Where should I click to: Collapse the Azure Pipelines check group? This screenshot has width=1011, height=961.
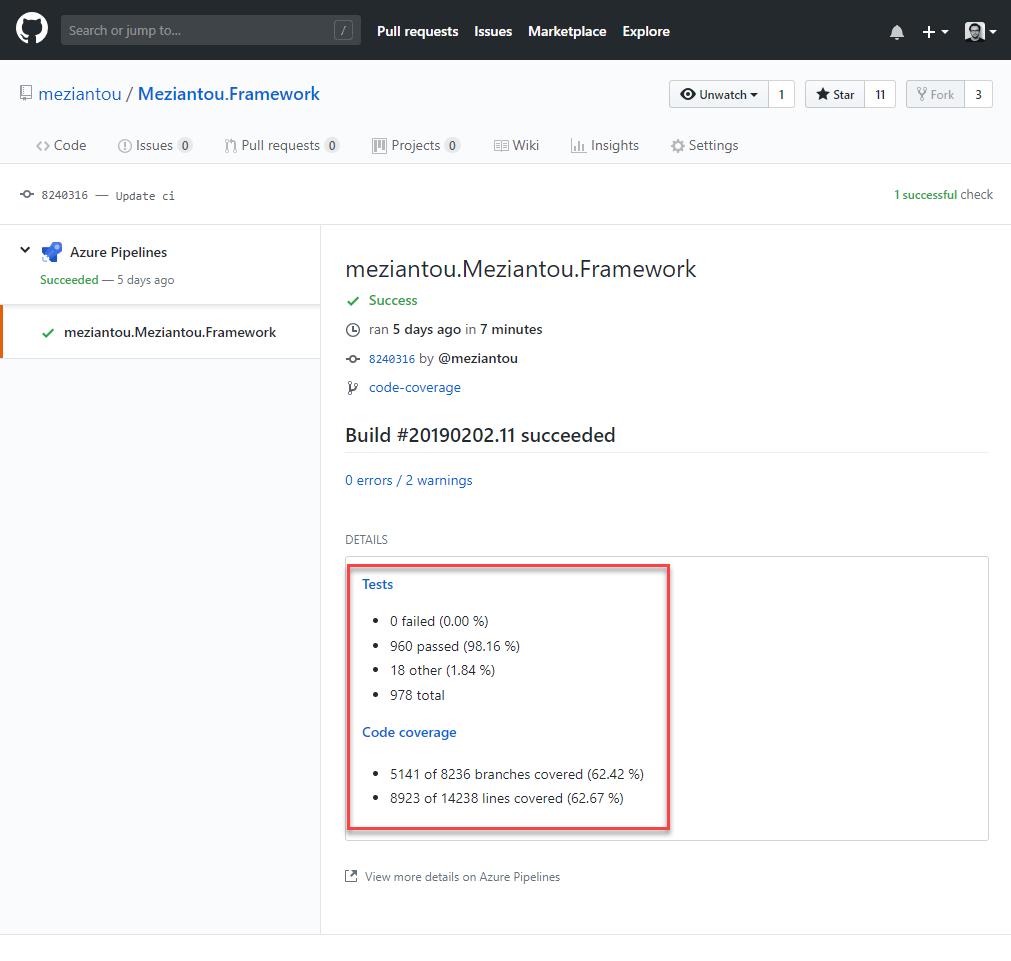coord(25,251)
